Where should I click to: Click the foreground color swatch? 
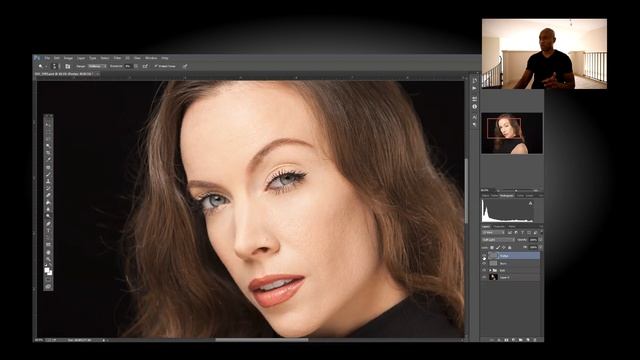tap(47, 270)
